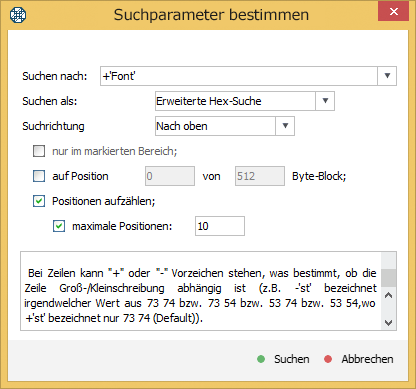416x389 pixels.
Task: Click the Byte-Block; label
Action: 319,176
